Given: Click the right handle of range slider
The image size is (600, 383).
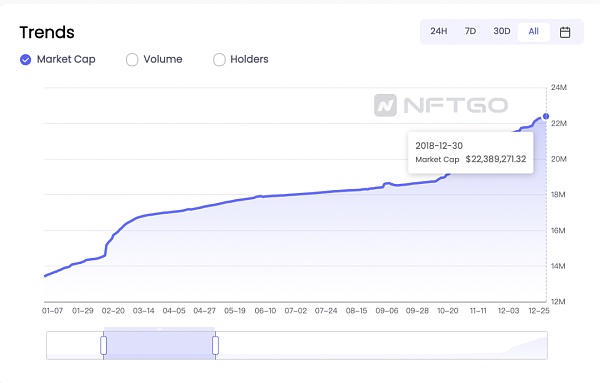Looking at the screenshot, I should 215,346.
